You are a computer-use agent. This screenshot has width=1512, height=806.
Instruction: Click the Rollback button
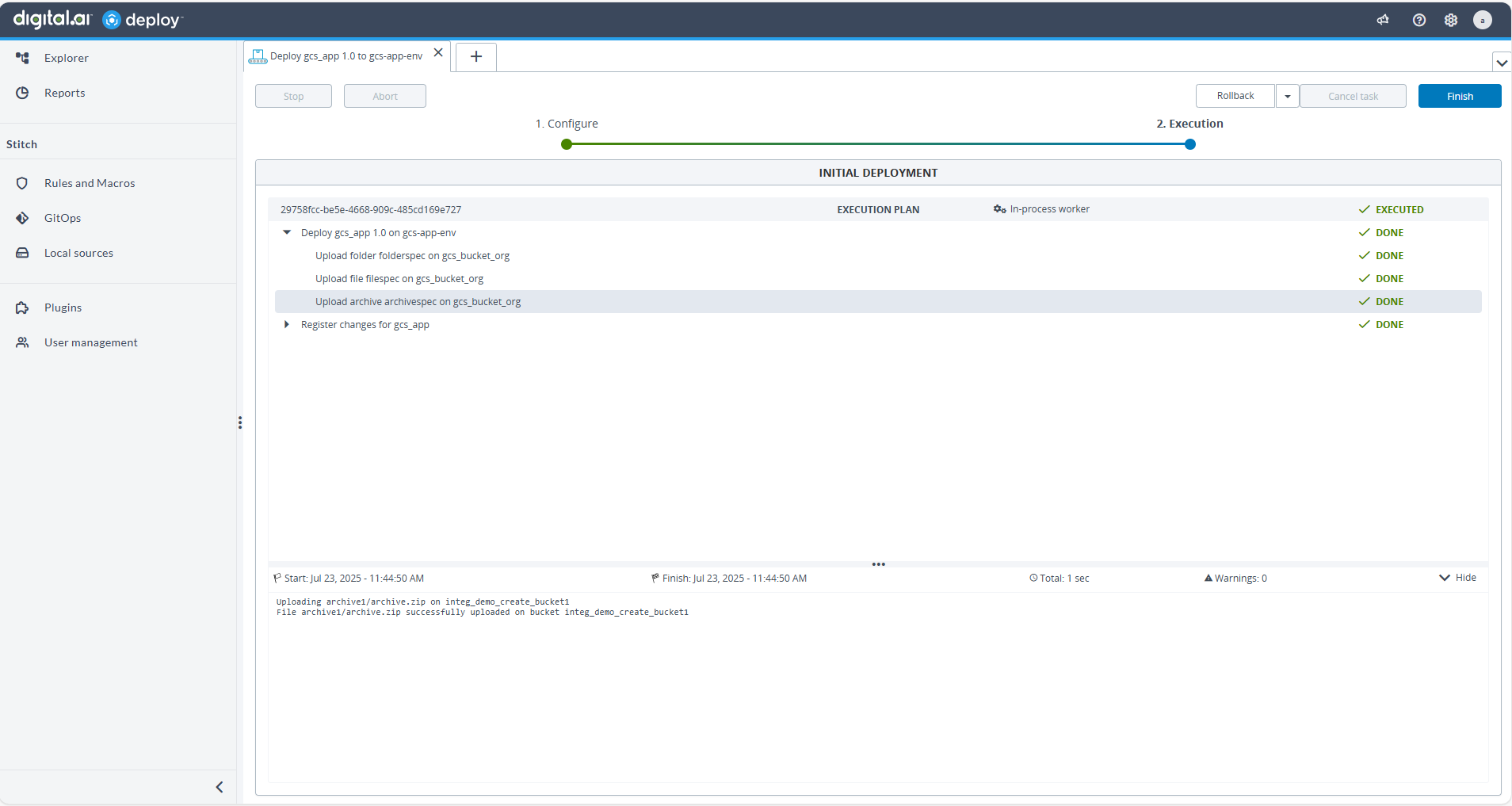[1235, 96]
